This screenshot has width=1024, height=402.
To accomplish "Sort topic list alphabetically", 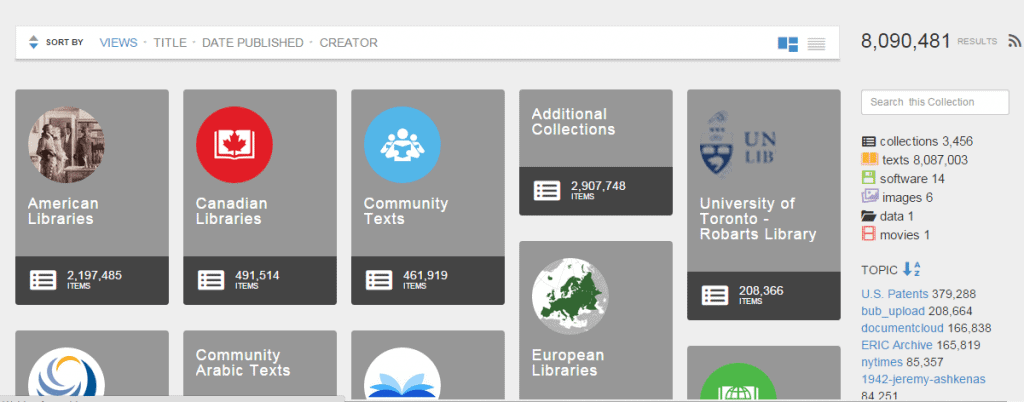I will click(911, 269).
